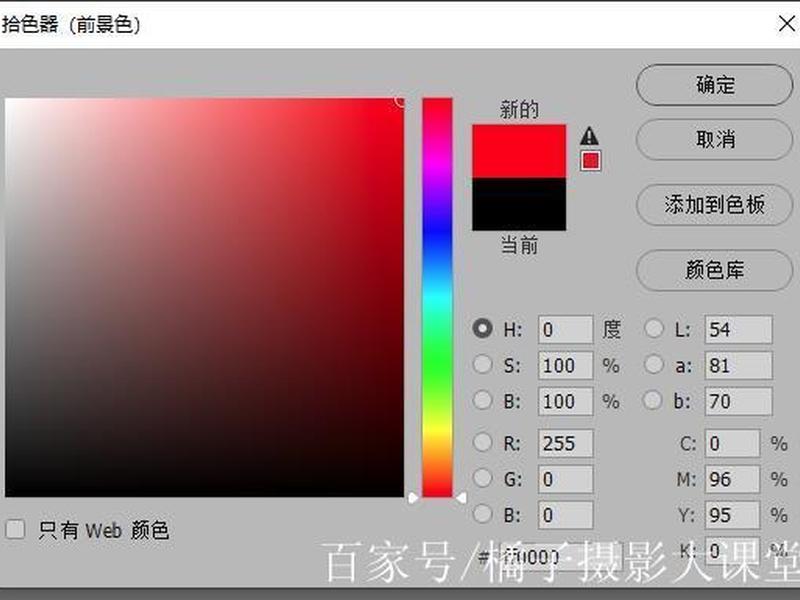This screenshot has width=800, height=600.
Task: Open color libraries via 颜色库 button
Action: click(714, 270)
